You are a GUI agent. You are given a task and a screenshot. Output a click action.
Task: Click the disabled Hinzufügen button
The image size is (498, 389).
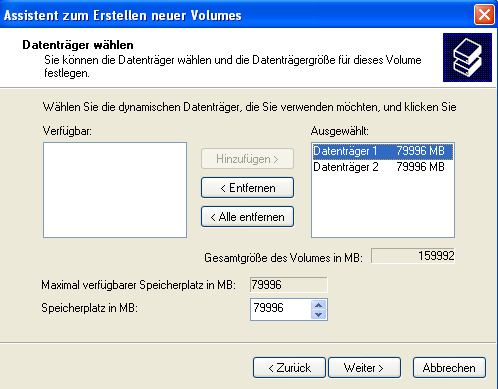point(247,159)
